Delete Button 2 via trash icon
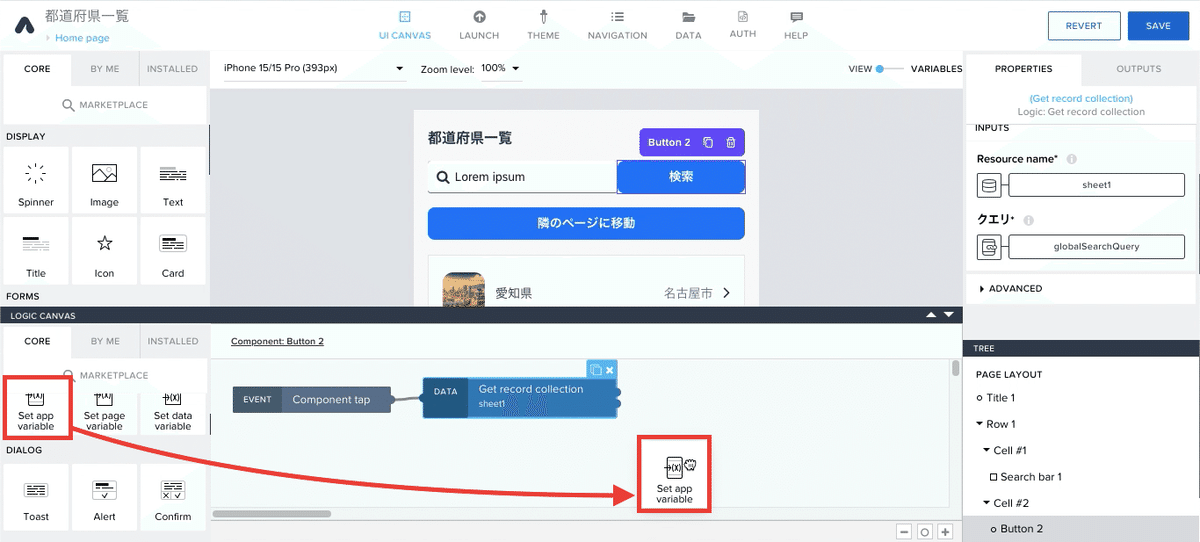The height and width of the screenshot is (542, 1200). click(731, 143)
